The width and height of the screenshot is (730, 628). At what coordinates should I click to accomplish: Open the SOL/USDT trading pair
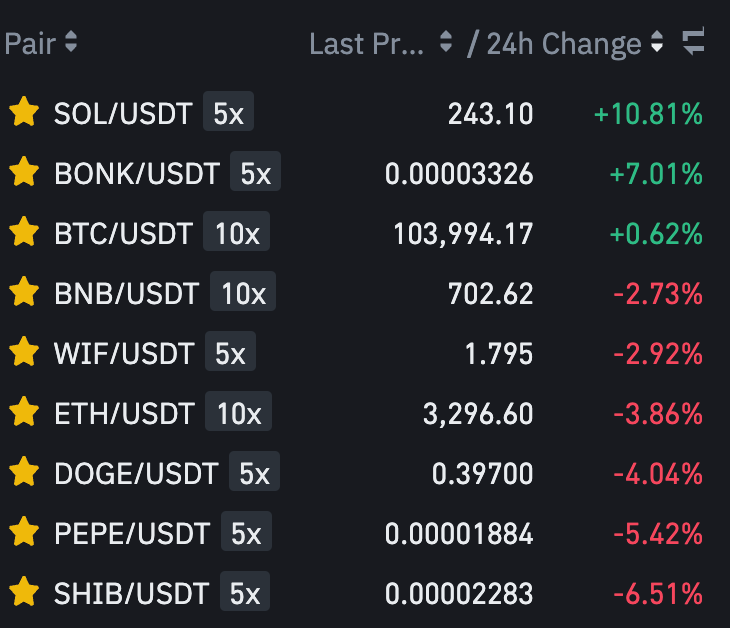click(x=123, y=113)
